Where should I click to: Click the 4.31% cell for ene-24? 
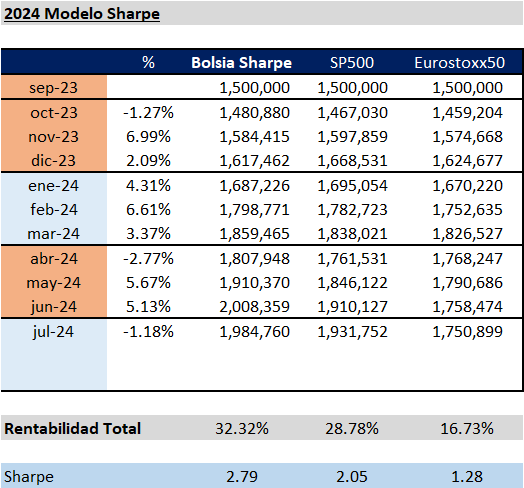click(x=148, y=186)
